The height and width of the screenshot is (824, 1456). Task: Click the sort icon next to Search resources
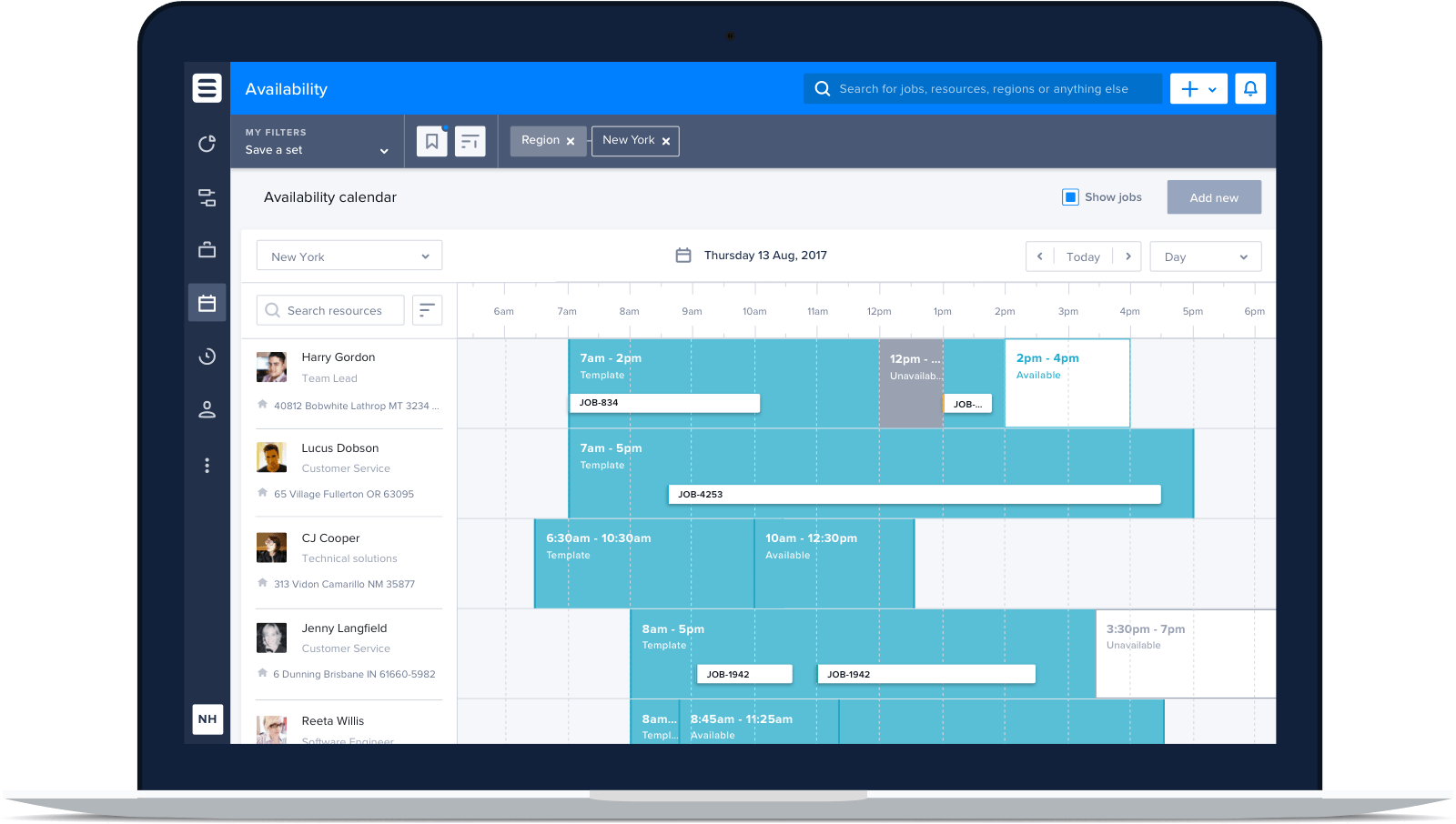click(x=427, y=310)
